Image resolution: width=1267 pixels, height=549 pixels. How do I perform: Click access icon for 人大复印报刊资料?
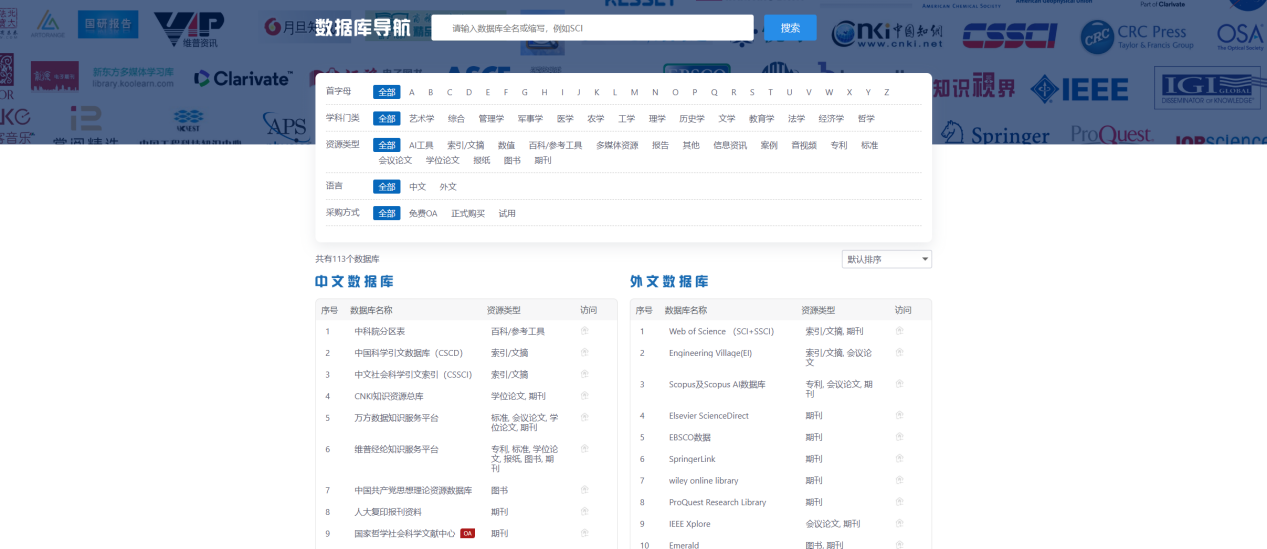pyautogui.click(x=585, y=512)
